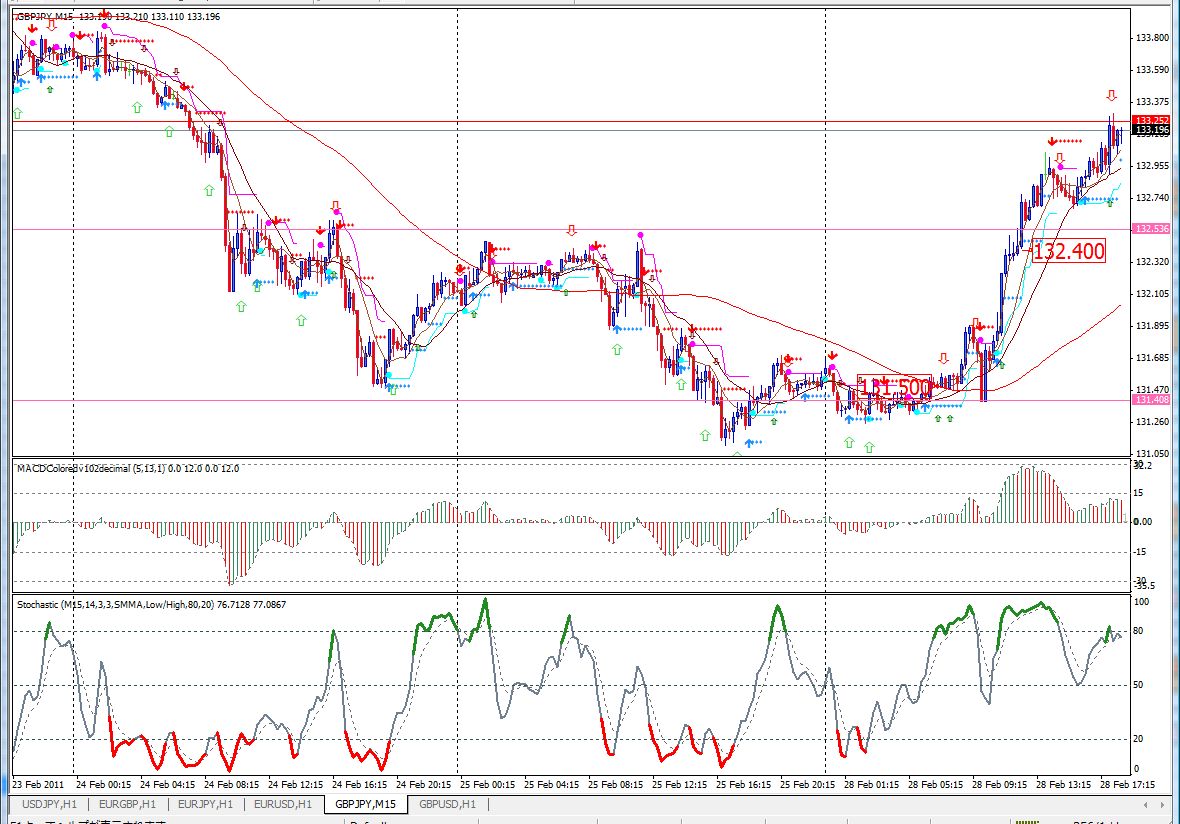The height and width of the screenshot is (824, 1180).
Task: Click the 132.740 price axis value
Action: pyautogui.click(x=1153, y=198)
